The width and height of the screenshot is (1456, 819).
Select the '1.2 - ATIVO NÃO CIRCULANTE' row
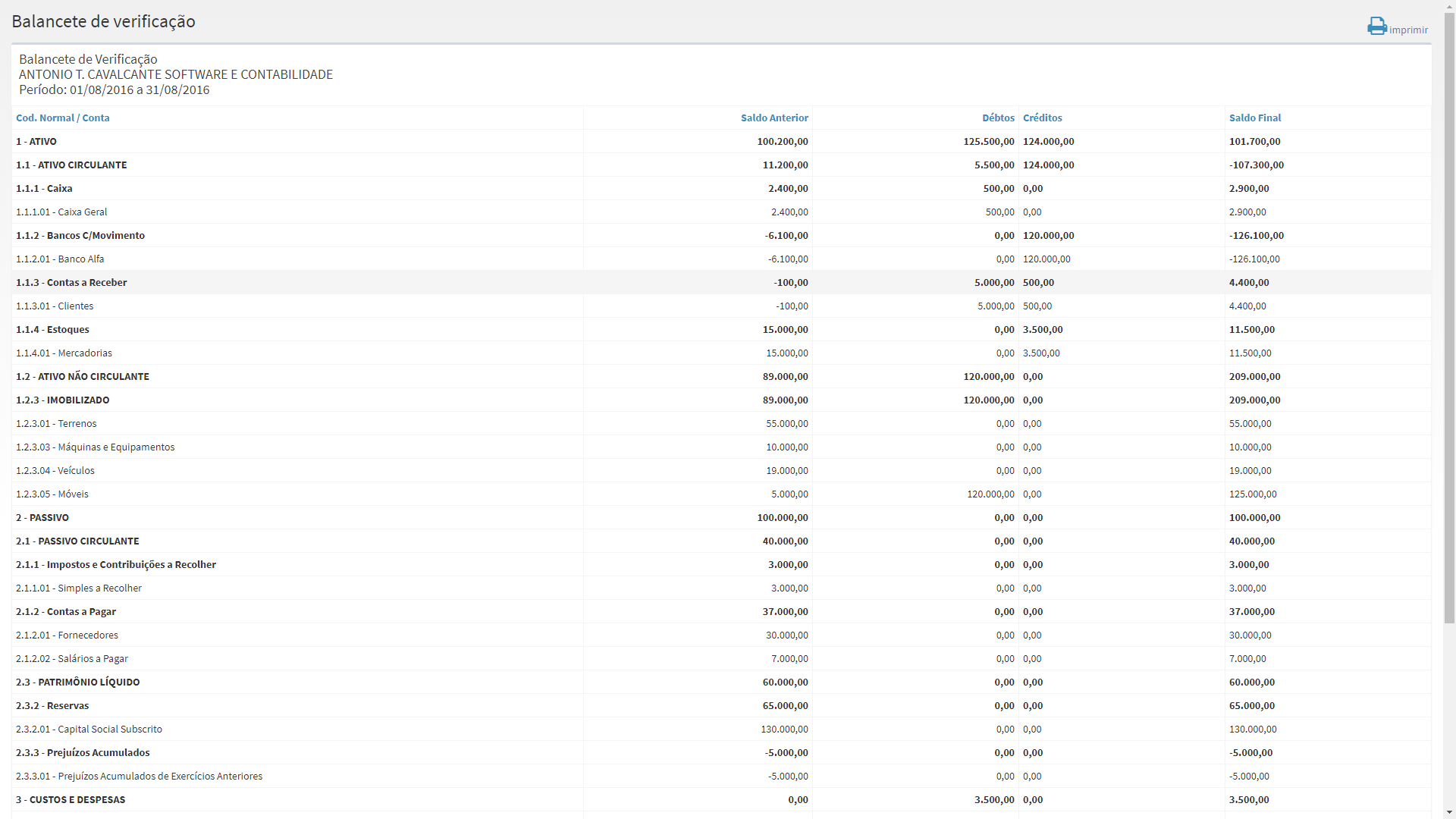tap(721, 376)
